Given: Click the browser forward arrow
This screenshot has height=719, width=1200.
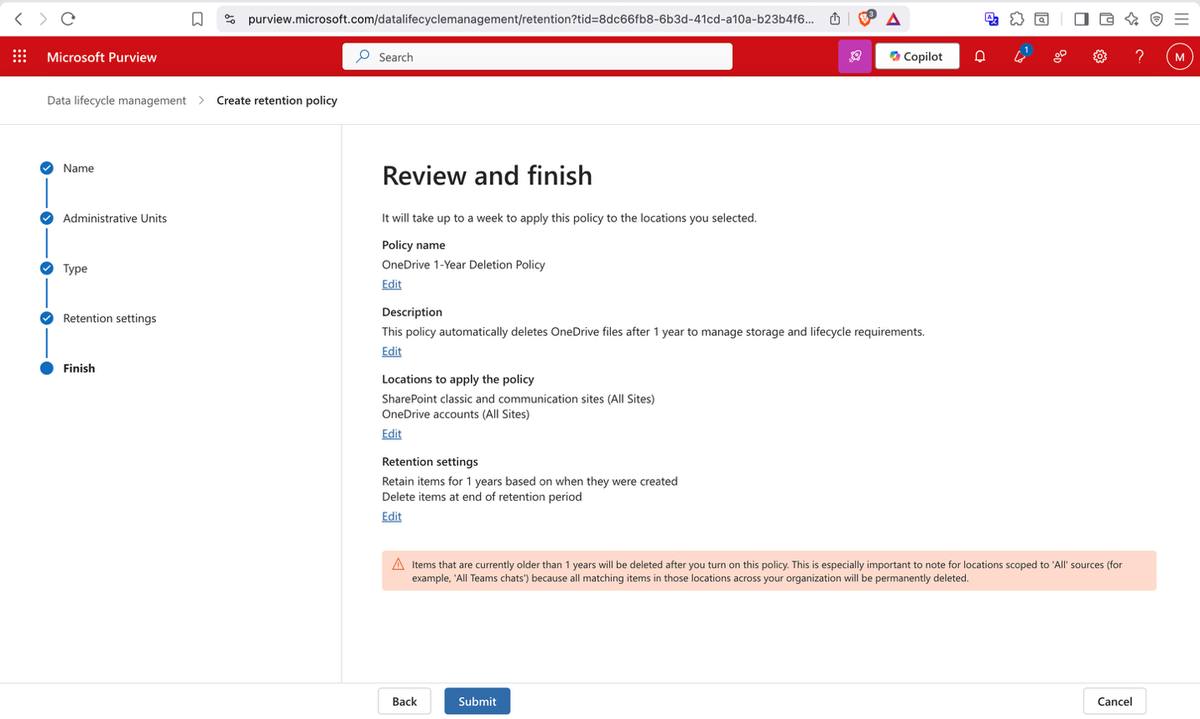Looking at the screenshot, I should point(42,18).
